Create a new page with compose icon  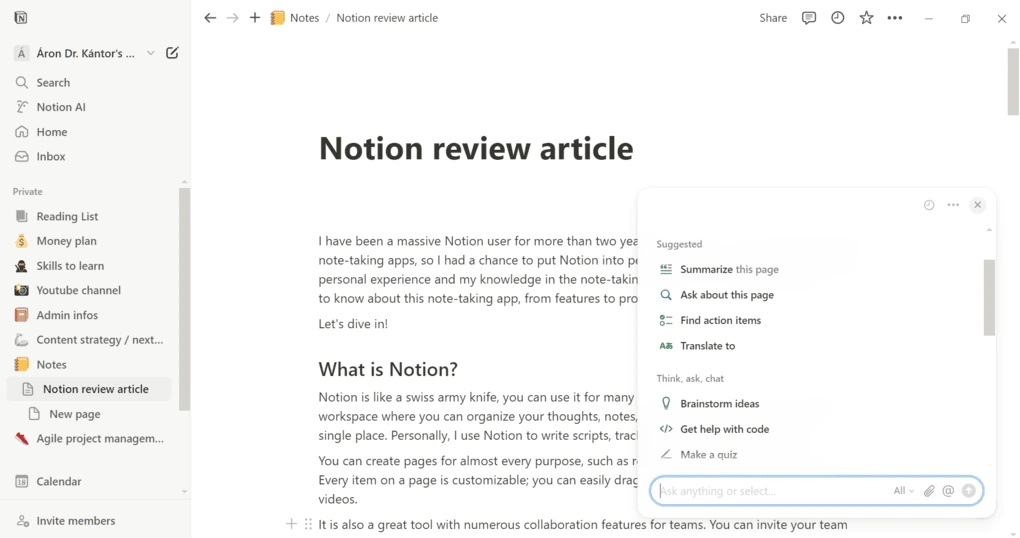(172, 53)
